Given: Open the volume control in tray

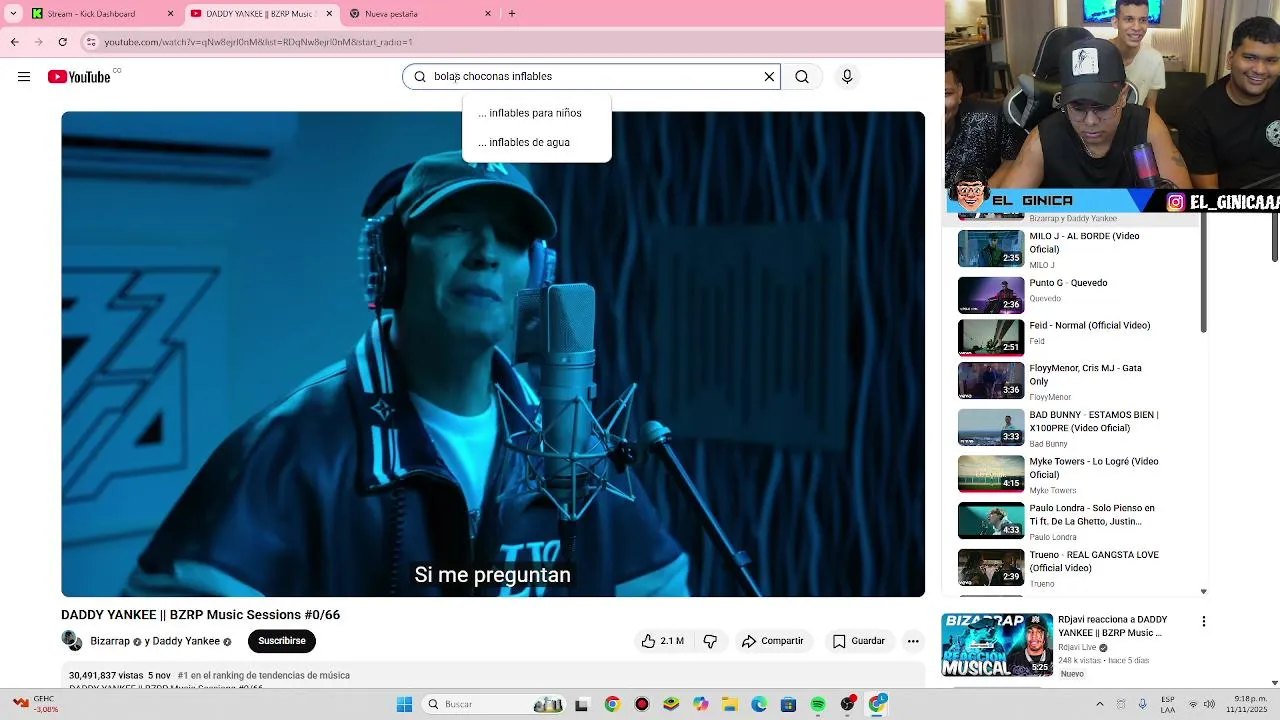Looking at the screenshot, I should 1211,705.
